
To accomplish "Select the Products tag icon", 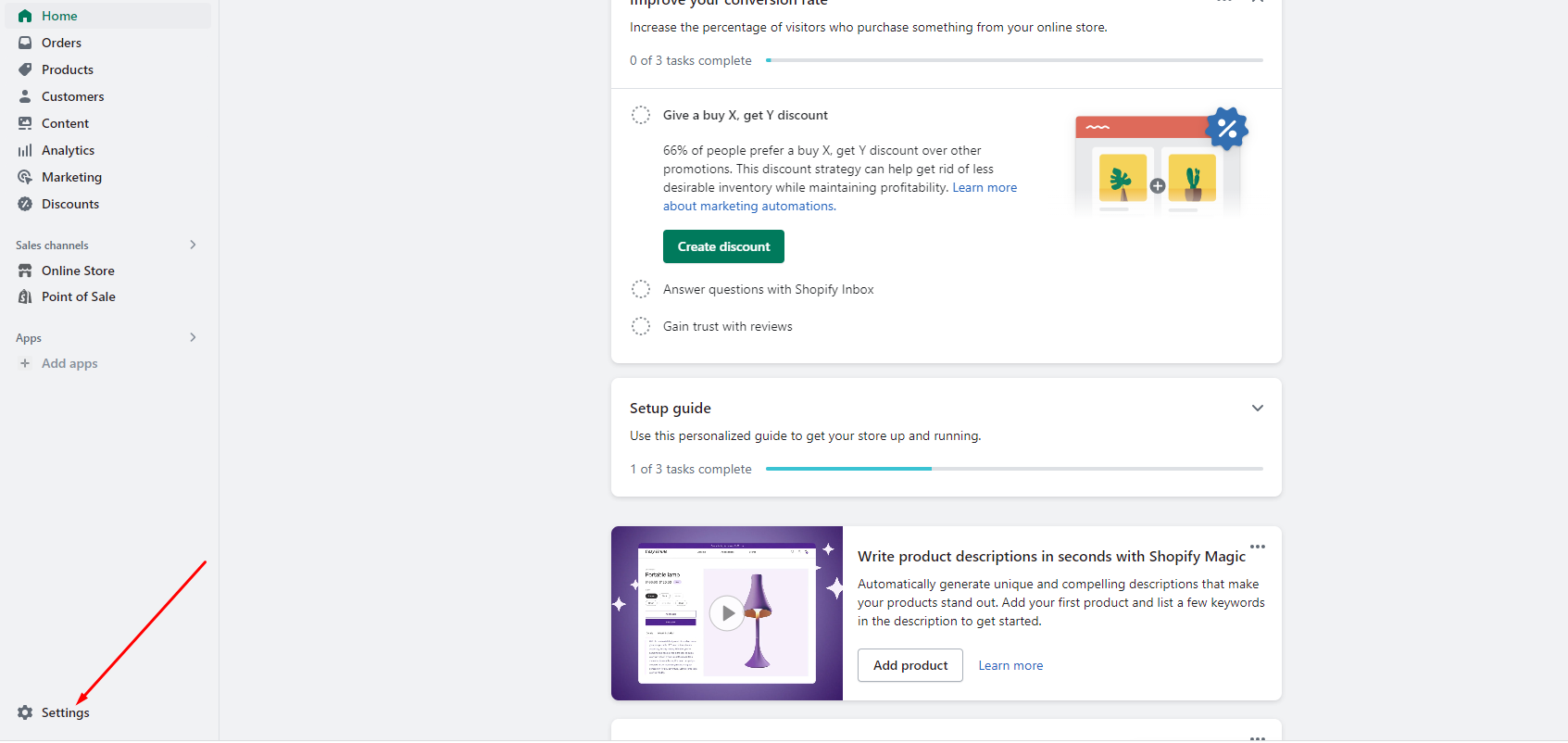I will 25,69.
